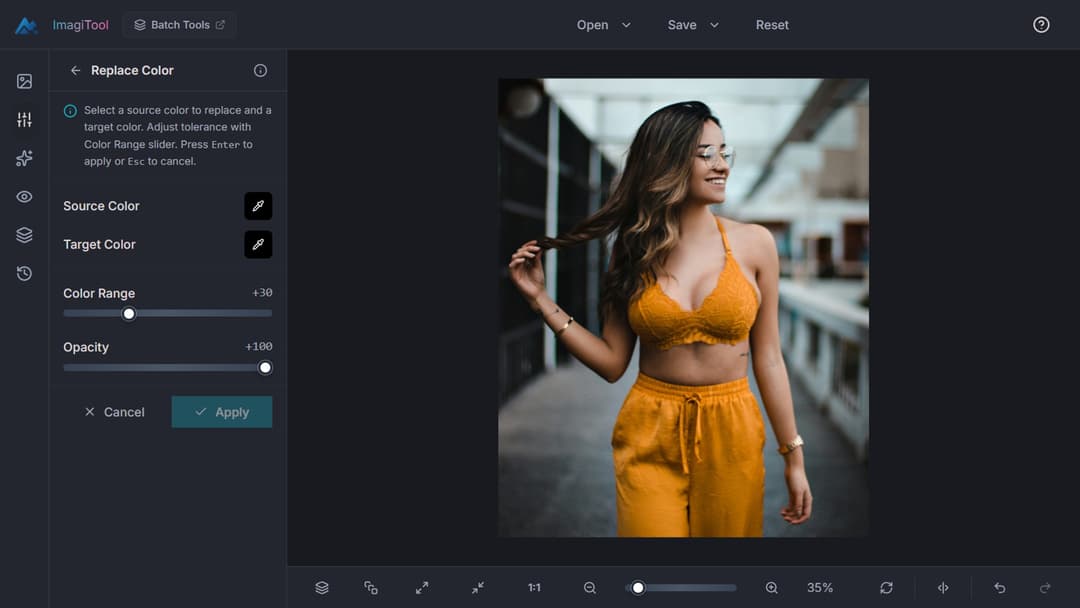Redo the last undone action
This screenshot has height=608, width=1080.
click(x=1045, y=587)
